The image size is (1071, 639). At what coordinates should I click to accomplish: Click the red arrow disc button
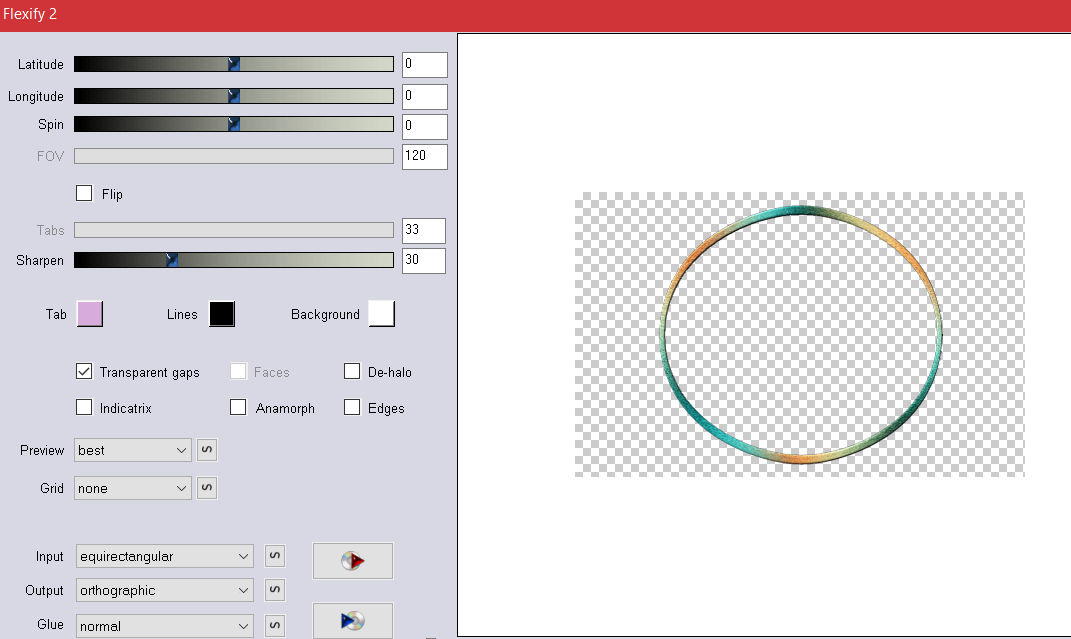point(352,561)
